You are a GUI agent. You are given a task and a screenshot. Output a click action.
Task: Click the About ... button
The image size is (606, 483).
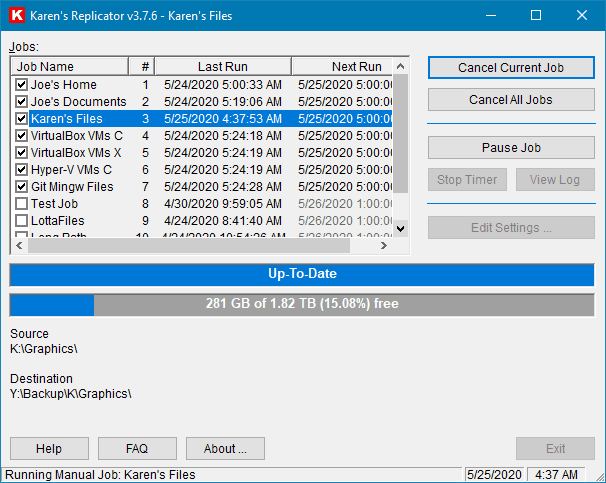225,449
